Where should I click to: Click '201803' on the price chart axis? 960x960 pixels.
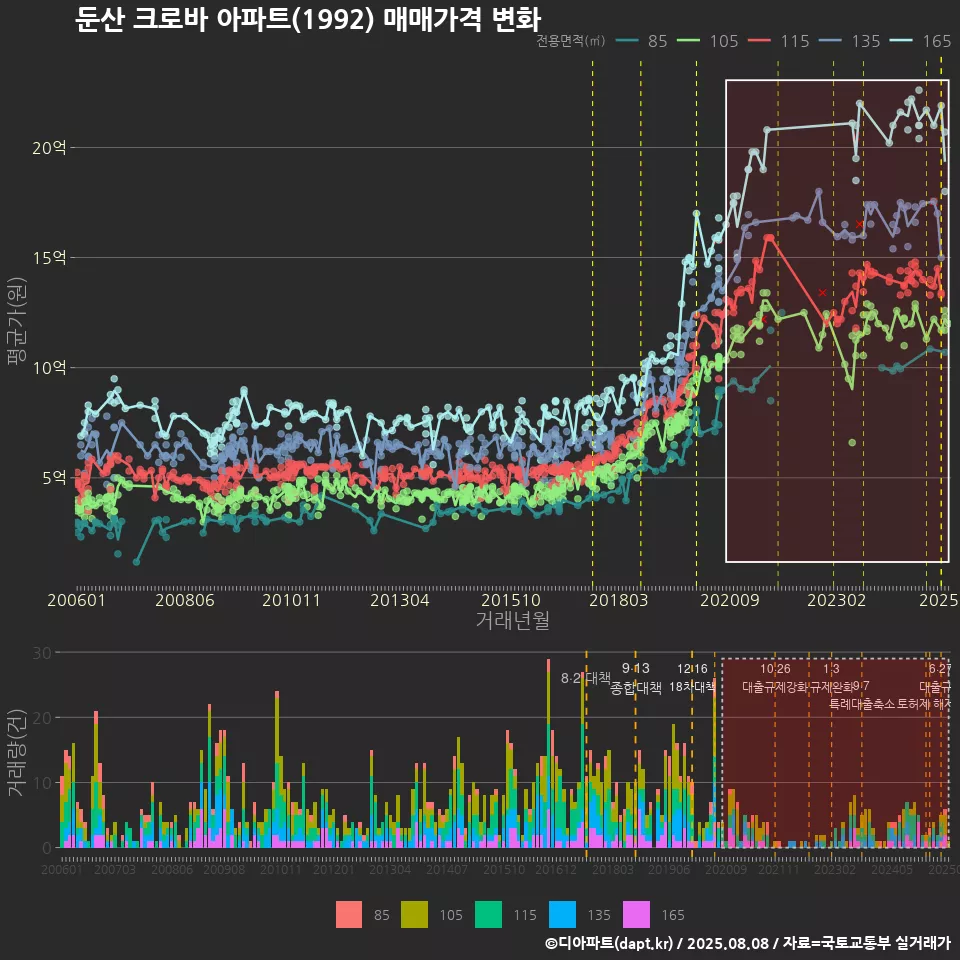pyautogui.click(x=618, y=600)
